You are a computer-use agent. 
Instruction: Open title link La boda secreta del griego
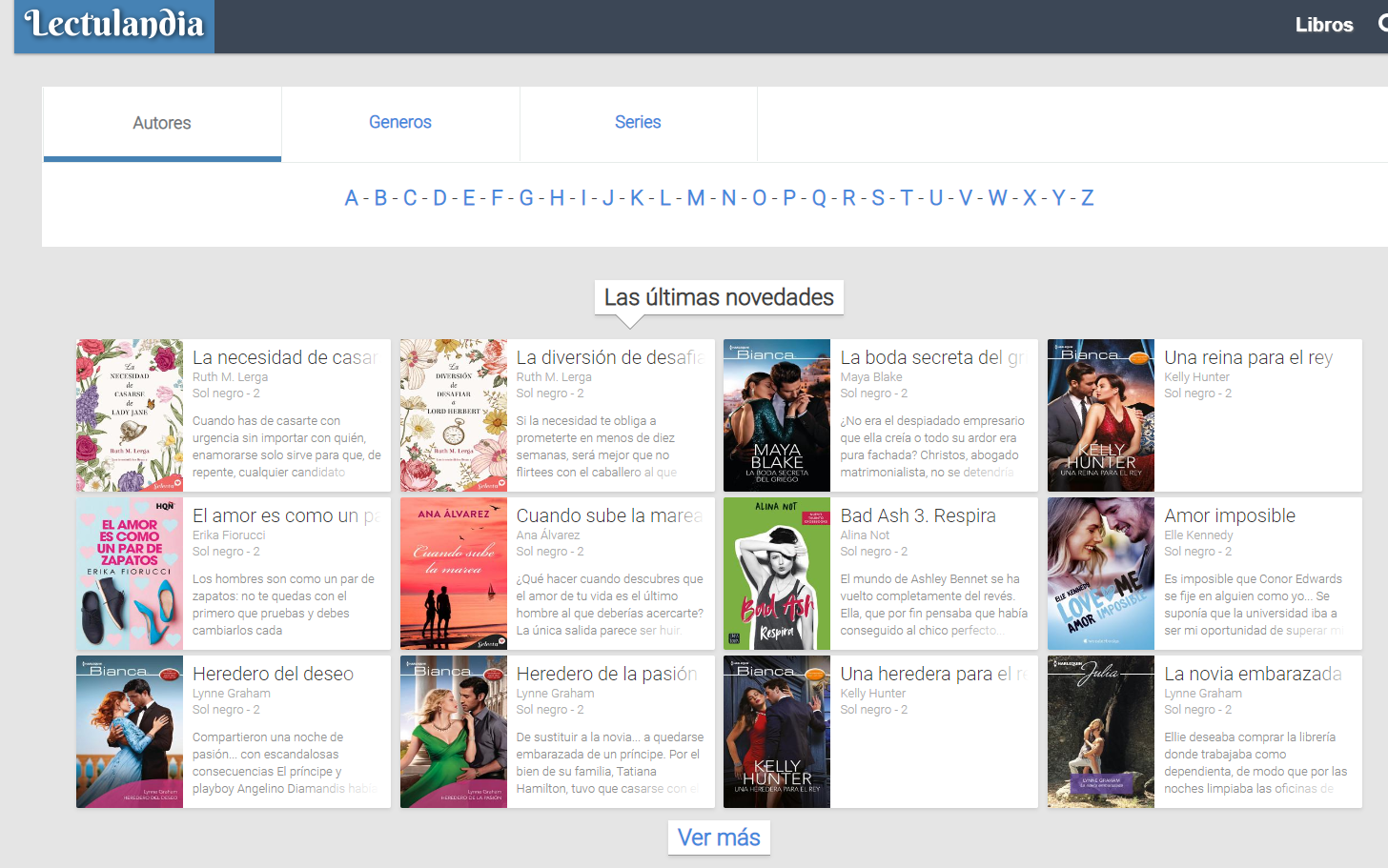[933, 357]
